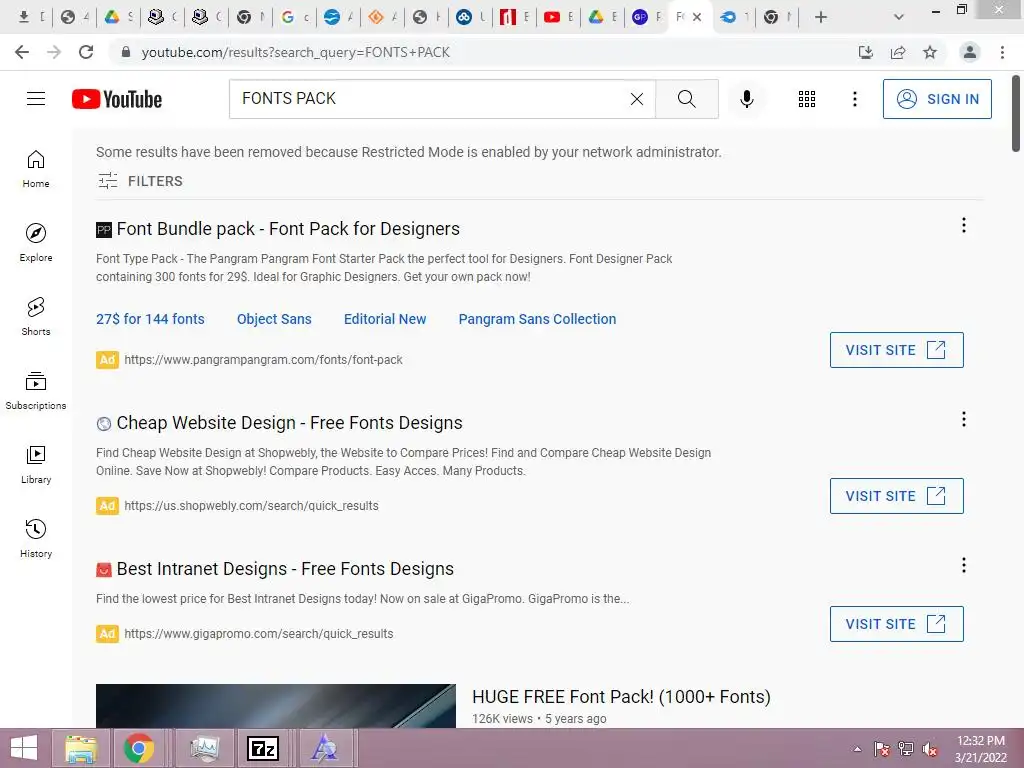Open Library in the sidebar
The image size is (1024, 768).
click(36, 464)
